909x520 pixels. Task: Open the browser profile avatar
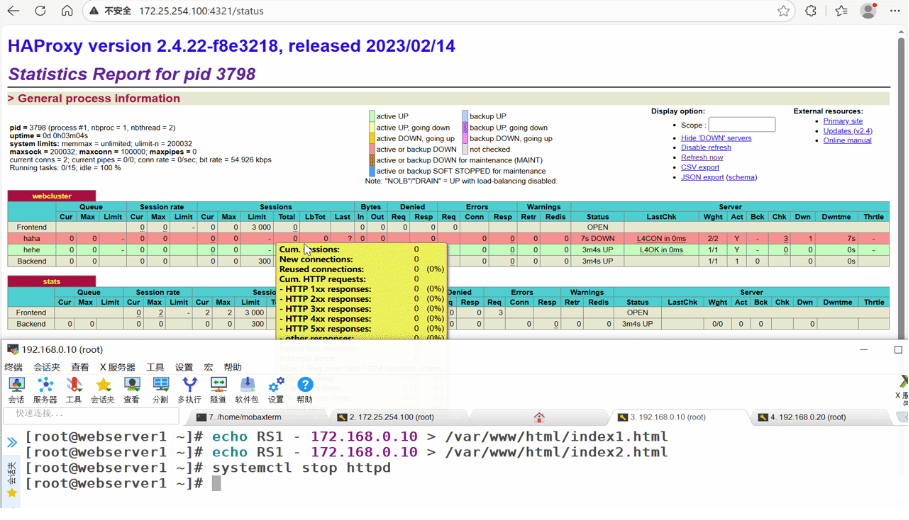pyautogui.click(x=868, y=10)
